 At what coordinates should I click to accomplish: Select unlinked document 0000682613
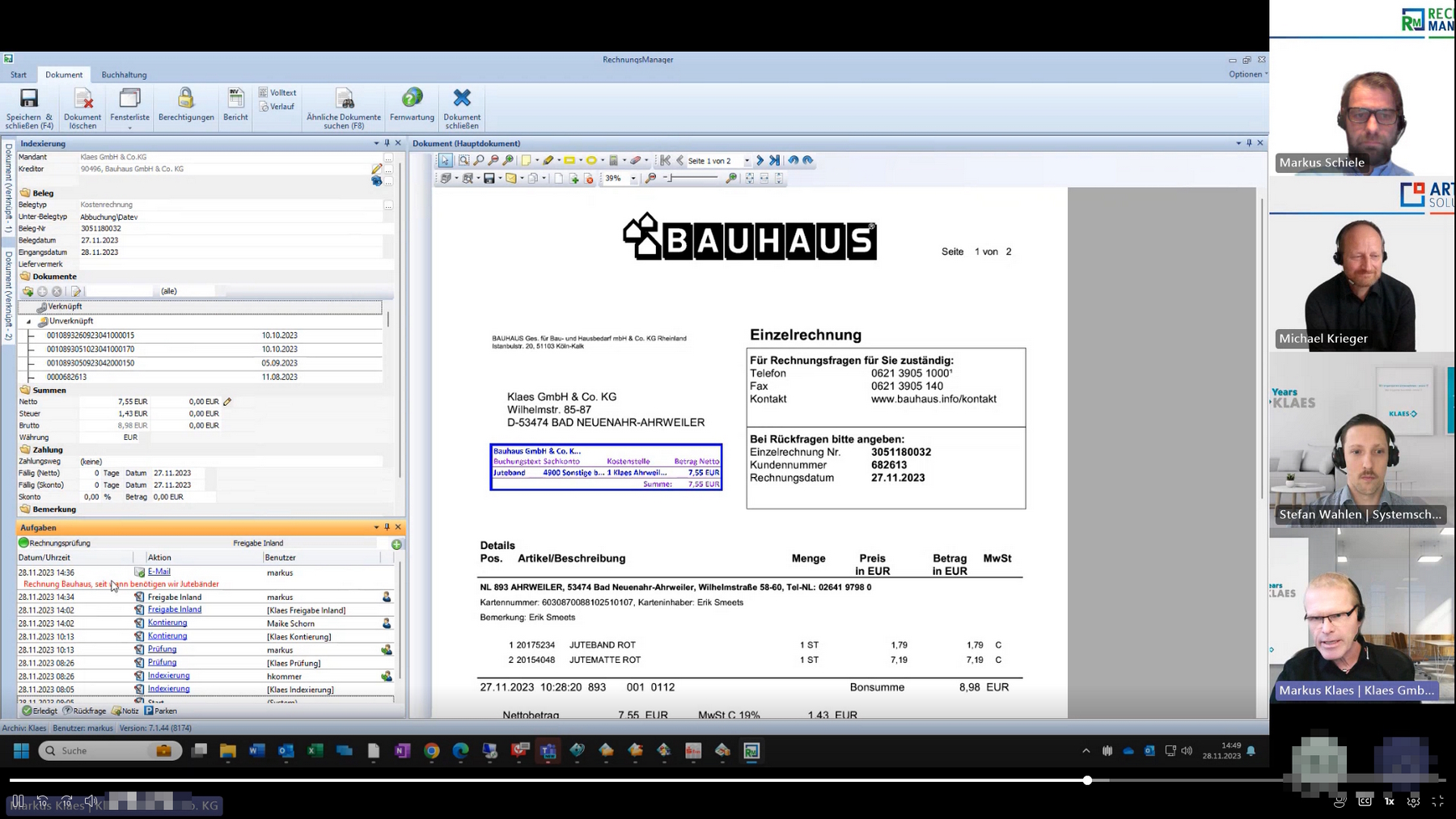(66, 377)
